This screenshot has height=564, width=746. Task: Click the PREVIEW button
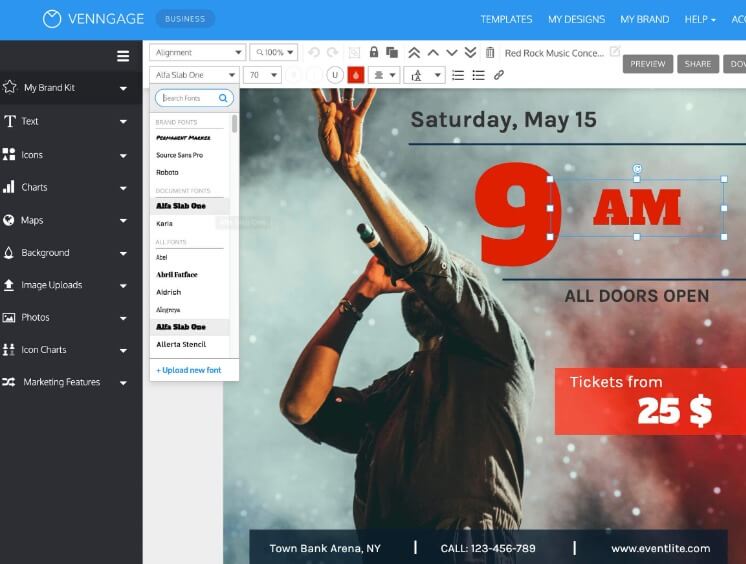click(x=648, y=64)
